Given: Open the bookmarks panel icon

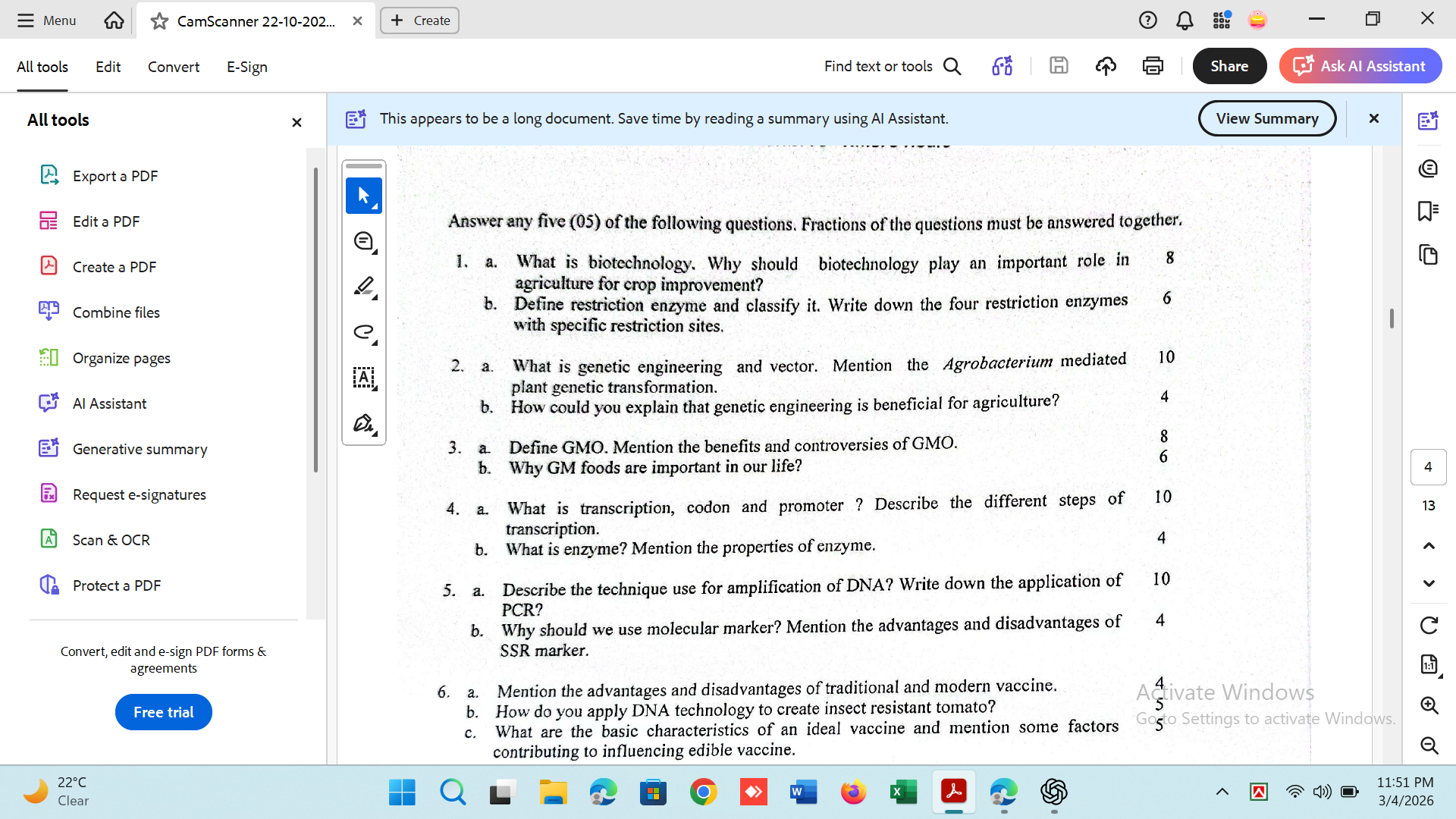Looking at the screenshot, I should coord(1428,211).
